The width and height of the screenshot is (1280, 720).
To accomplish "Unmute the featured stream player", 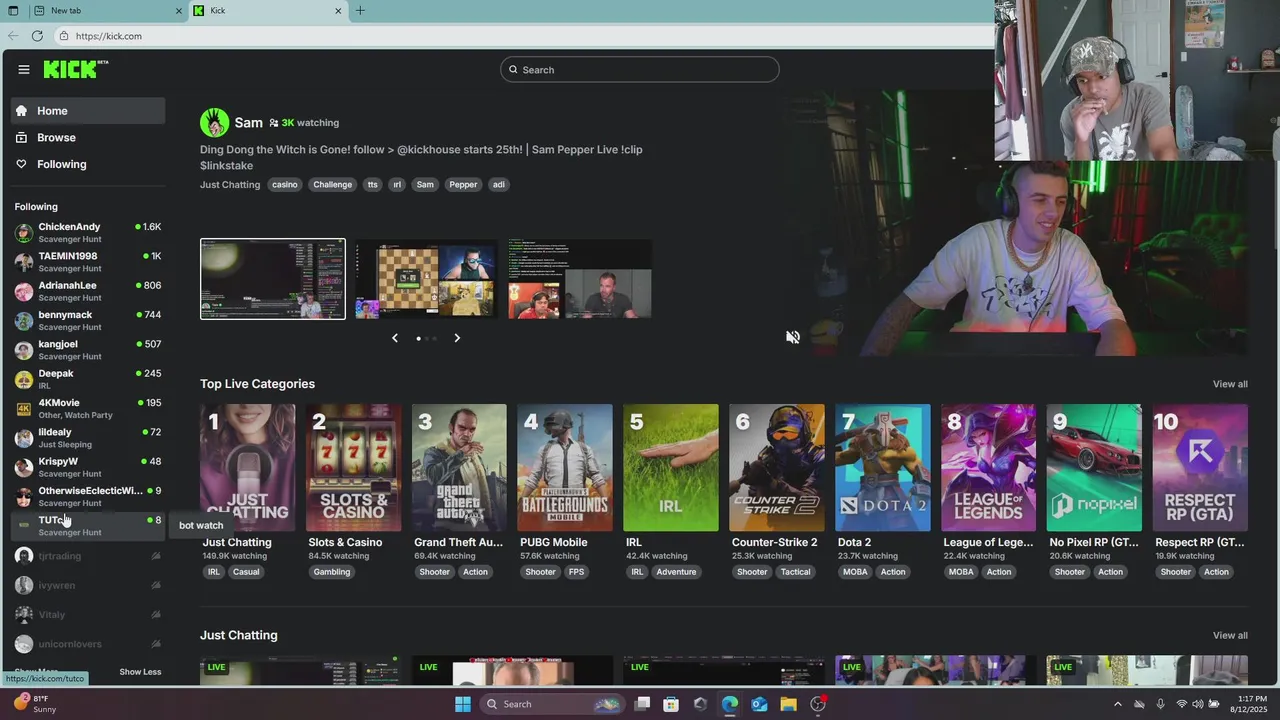I will [x=793, y=338].
